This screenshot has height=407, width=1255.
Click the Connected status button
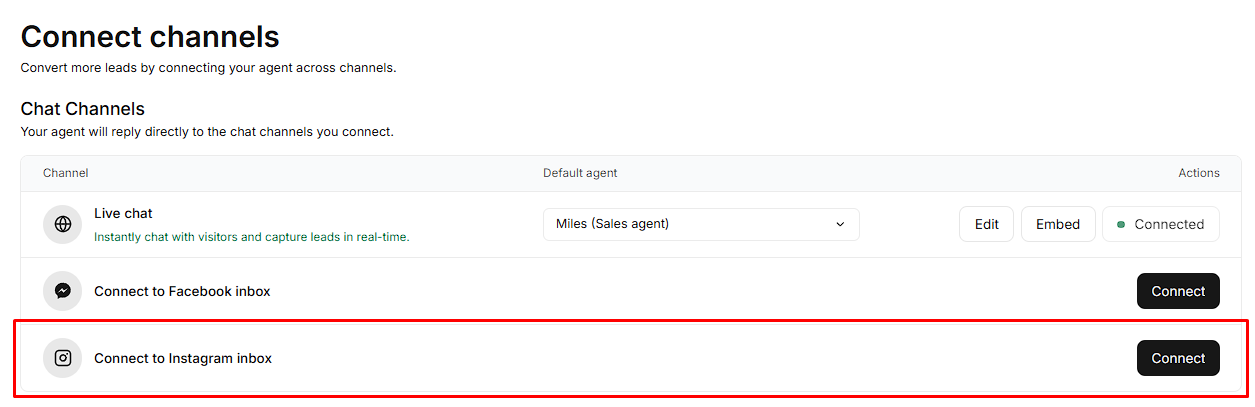1160,224
